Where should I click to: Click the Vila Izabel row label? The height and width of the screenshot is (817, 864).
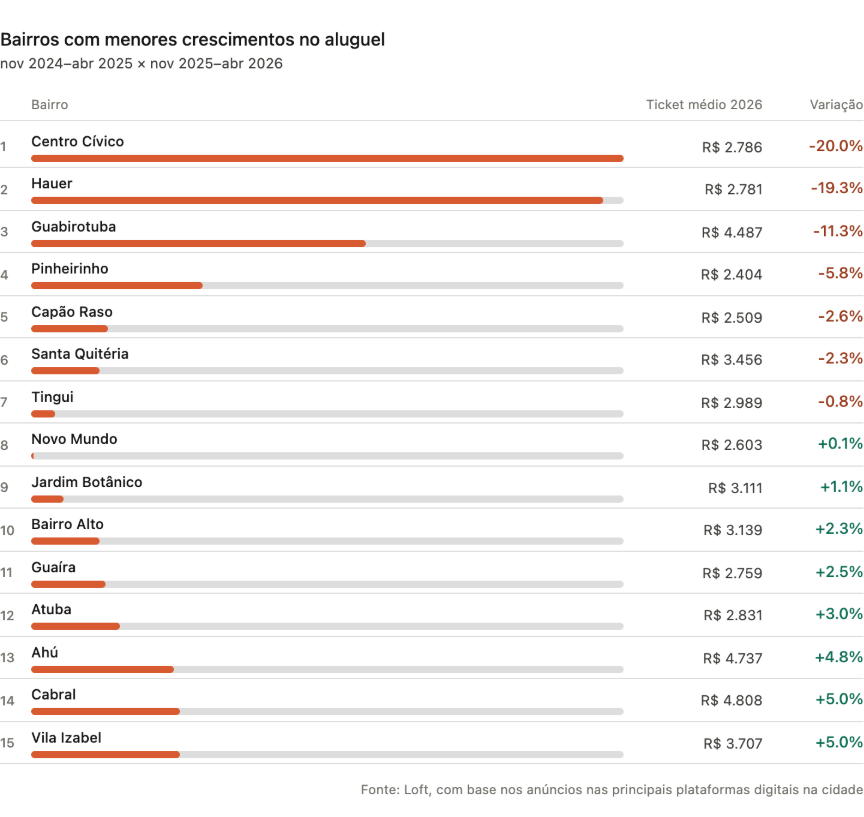coord(66,737)
